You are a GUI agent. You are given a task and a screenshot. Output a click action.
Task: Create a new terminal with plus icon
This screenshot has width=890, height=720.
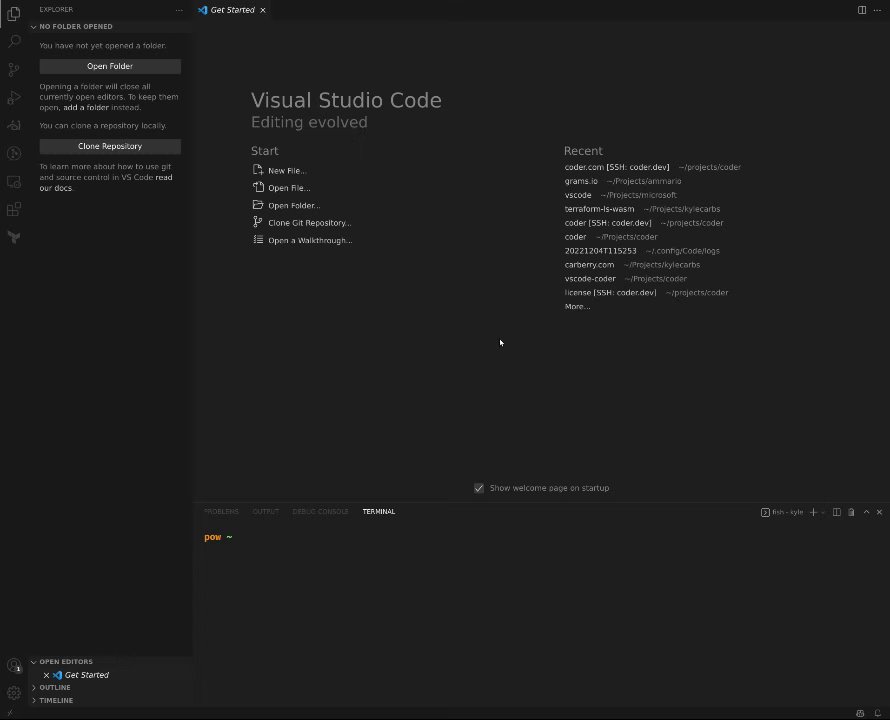pos(813,512)
